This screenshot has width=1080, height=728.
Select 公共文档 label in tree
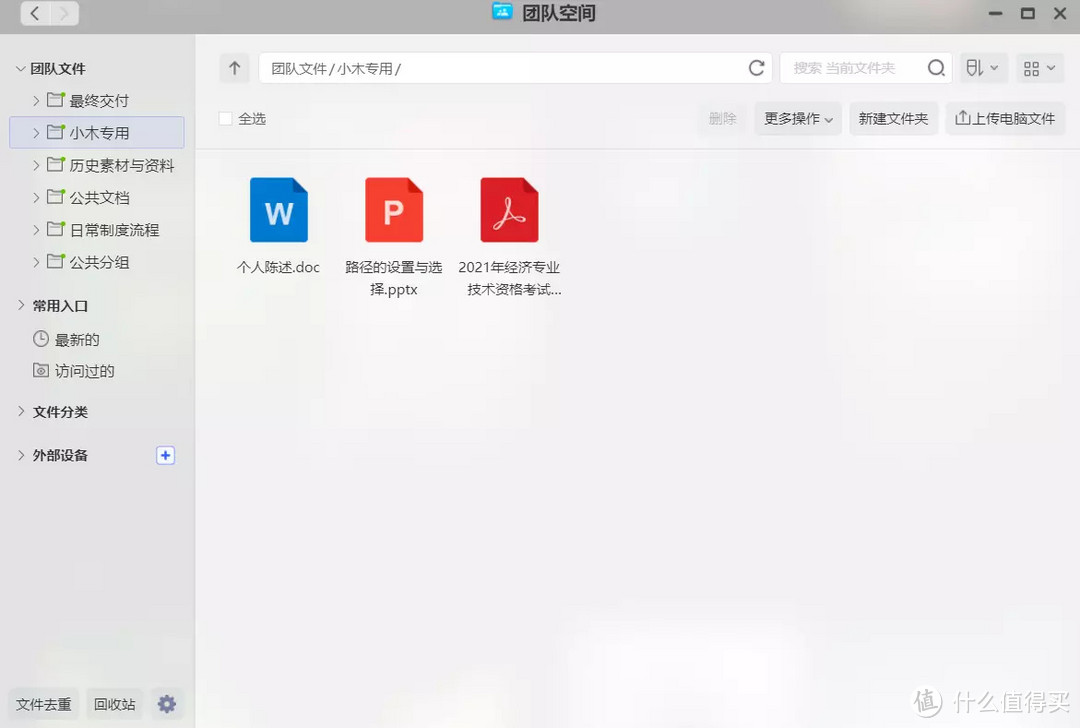click(x=99, y=198)
